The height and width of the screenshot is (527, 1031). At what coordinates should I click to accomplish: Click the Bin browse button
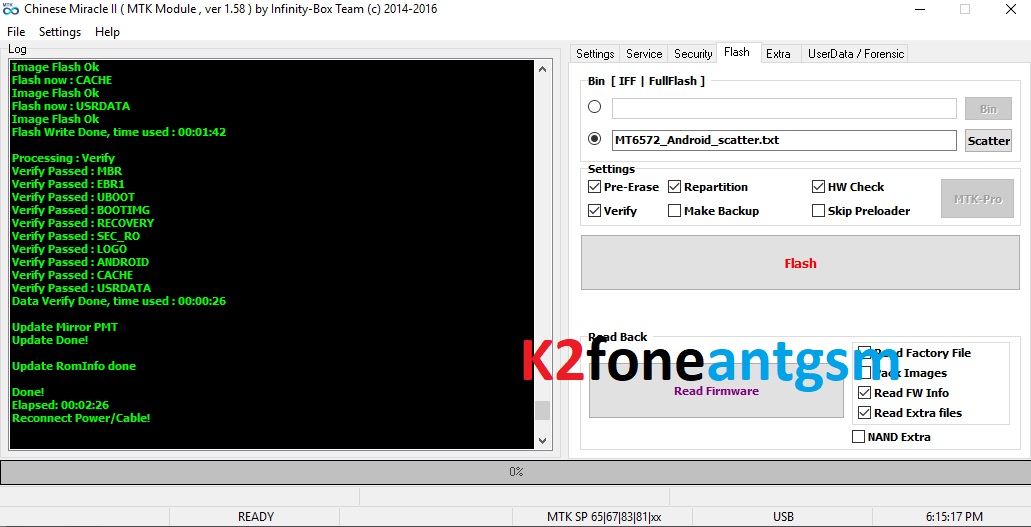pos(988,109)
